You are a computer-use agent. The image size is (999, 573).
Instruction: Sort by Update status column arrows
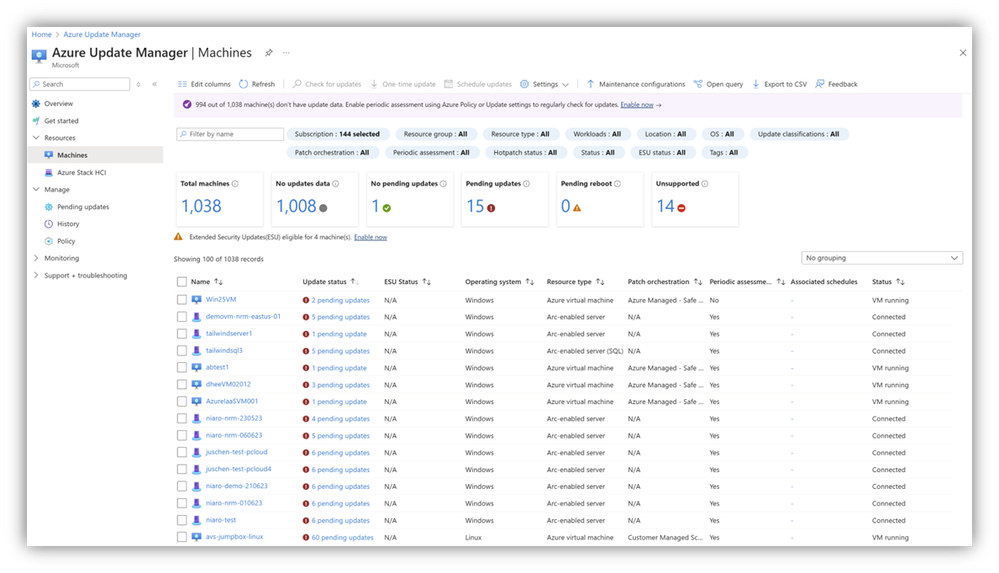click(x=354, y=282)
